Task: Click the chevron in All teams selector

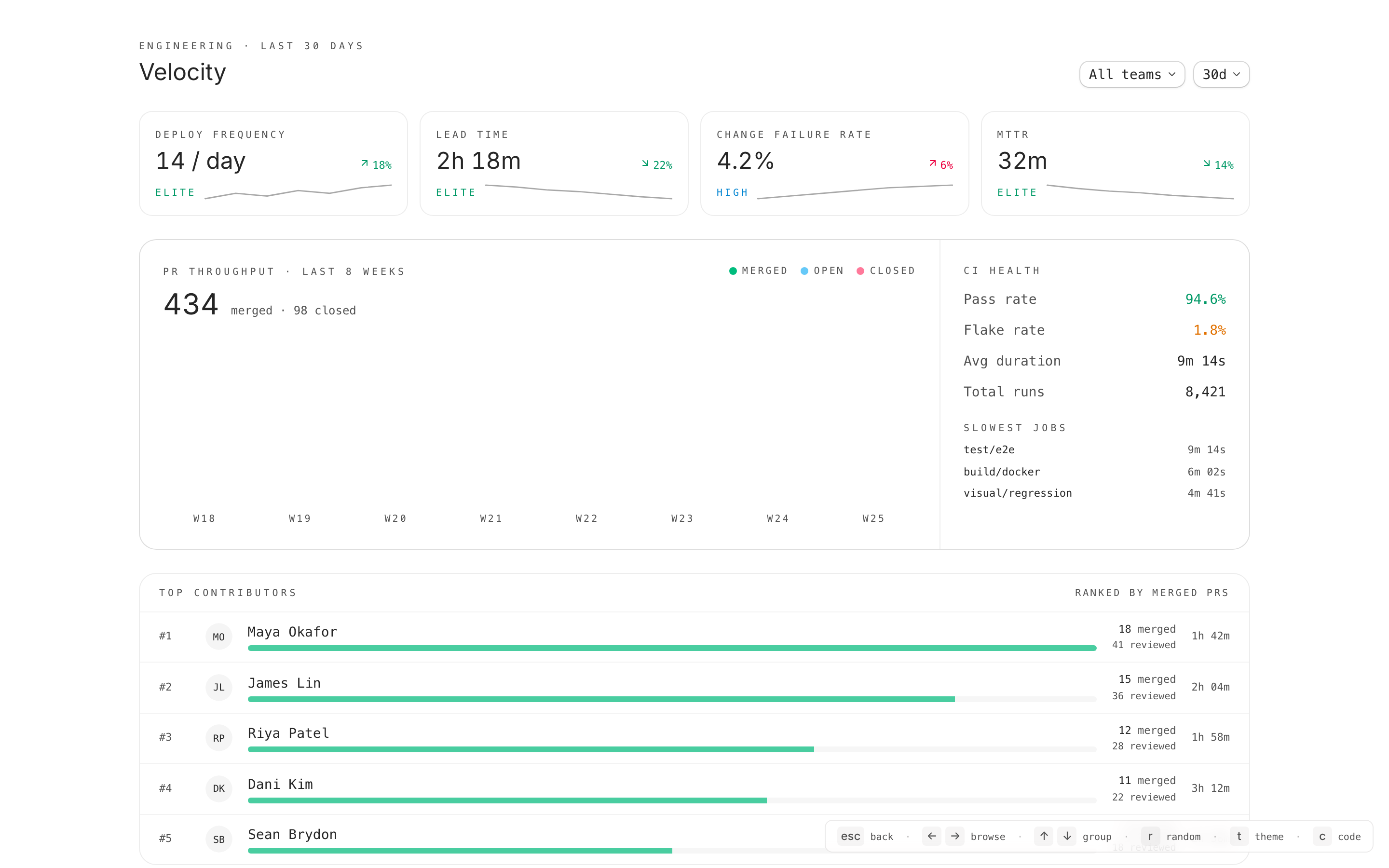Action: pyautogui.click(x=1172, y=75)
